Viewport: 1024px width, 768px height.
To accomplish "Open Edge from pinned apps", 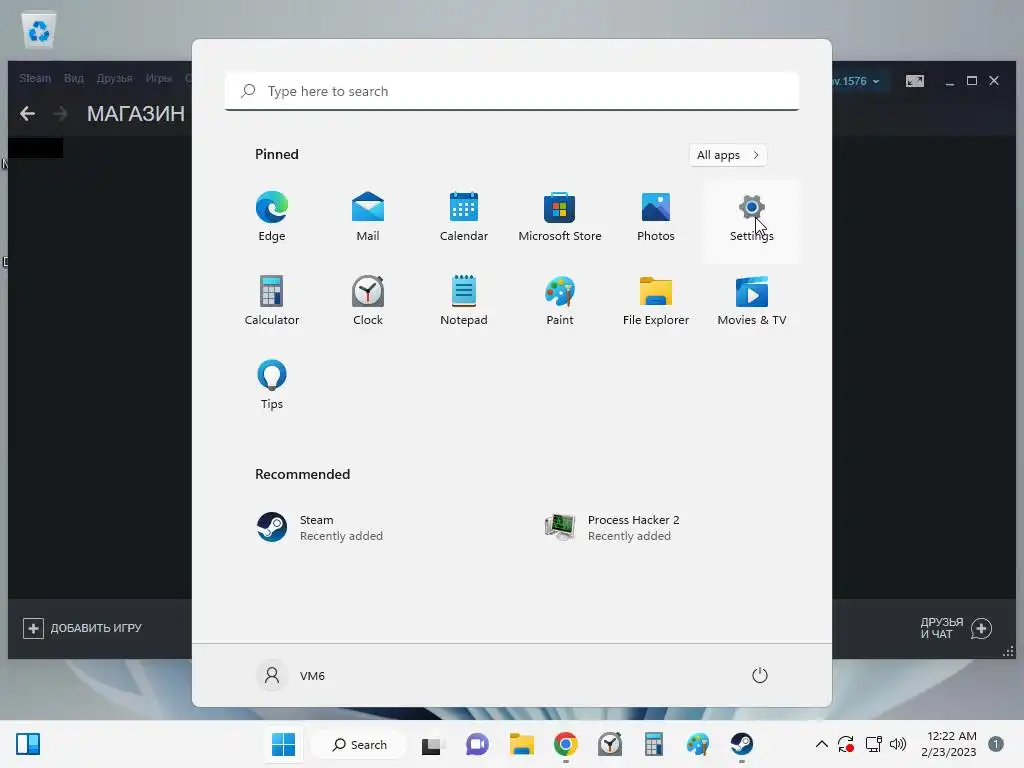I will pos(272,217).
